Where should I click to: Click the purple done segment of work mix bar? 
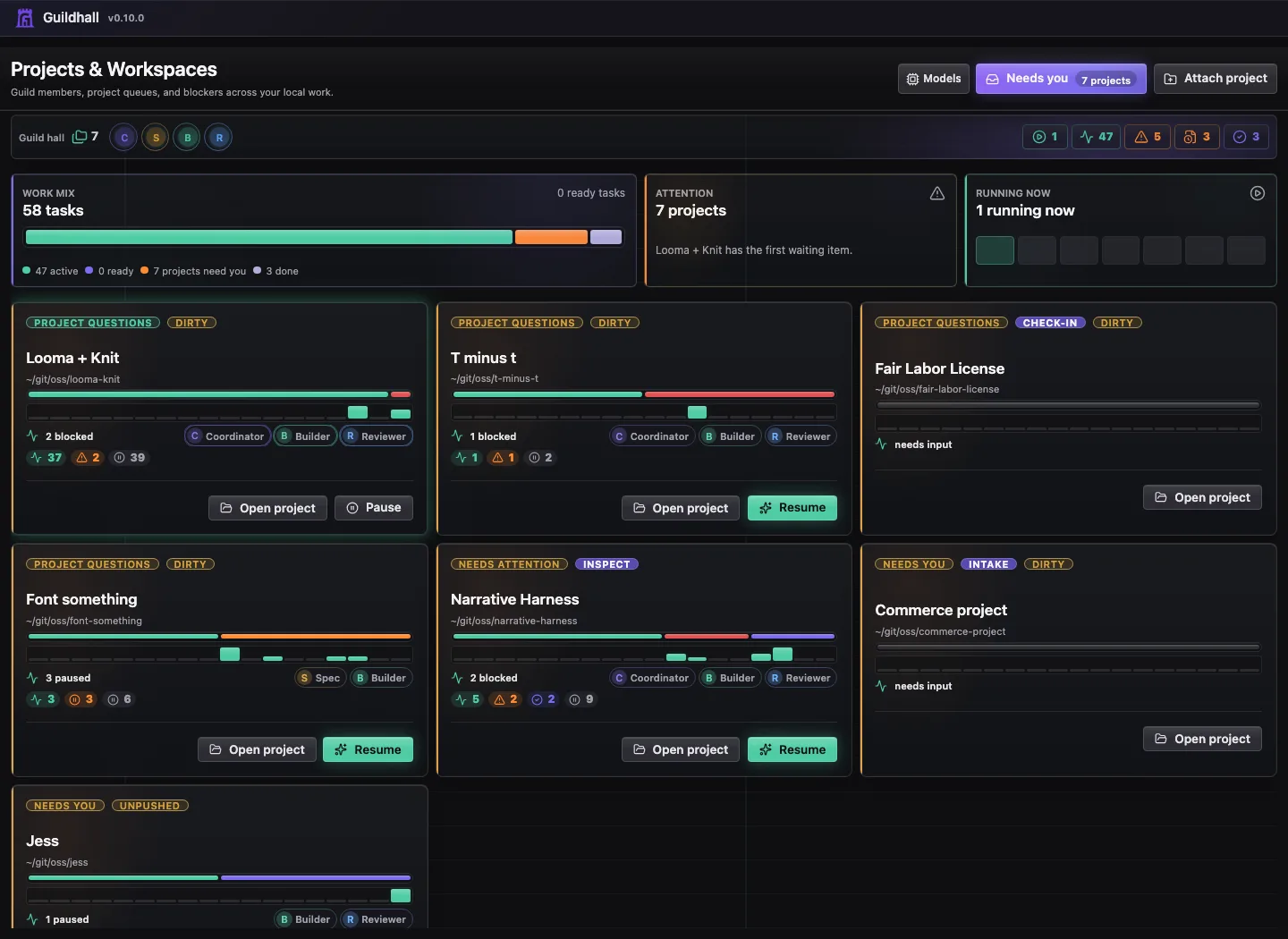(x=606, y=237)
